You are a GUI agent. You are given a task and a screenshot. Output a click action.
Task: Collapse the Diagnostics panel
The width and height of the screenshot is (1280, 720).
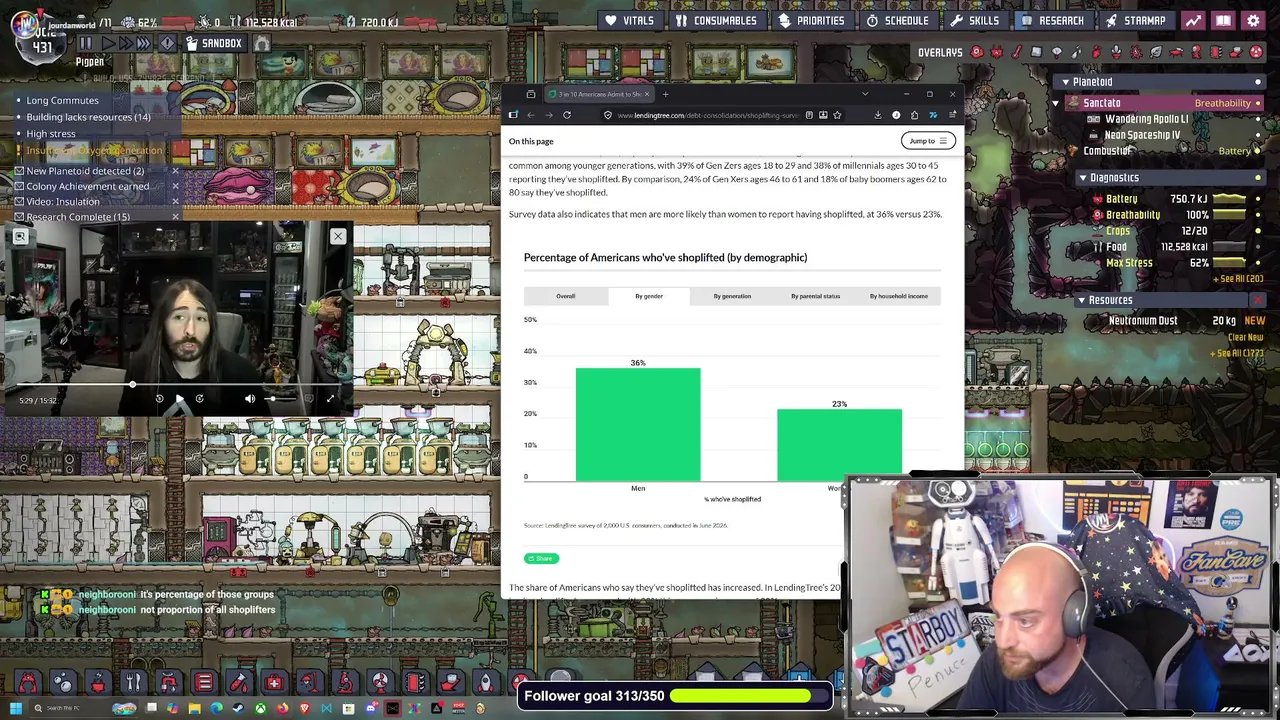click(x=1082, y=178)
